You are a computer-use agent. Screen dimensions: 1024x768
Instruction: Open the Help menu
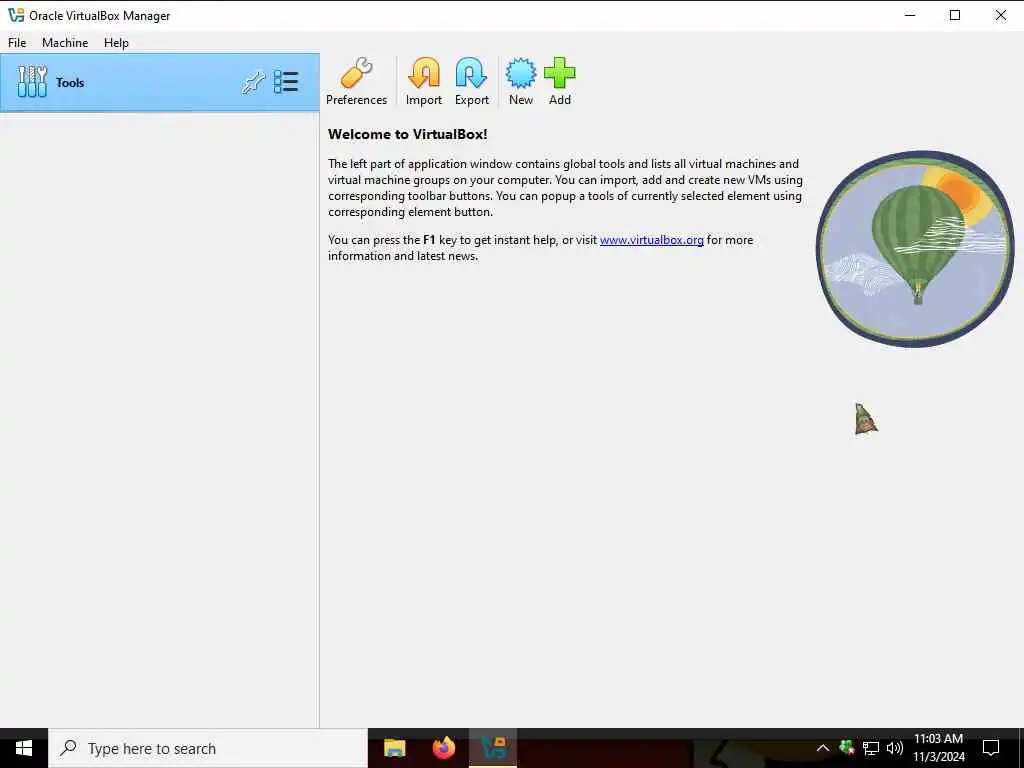click(x=116, y=42)
